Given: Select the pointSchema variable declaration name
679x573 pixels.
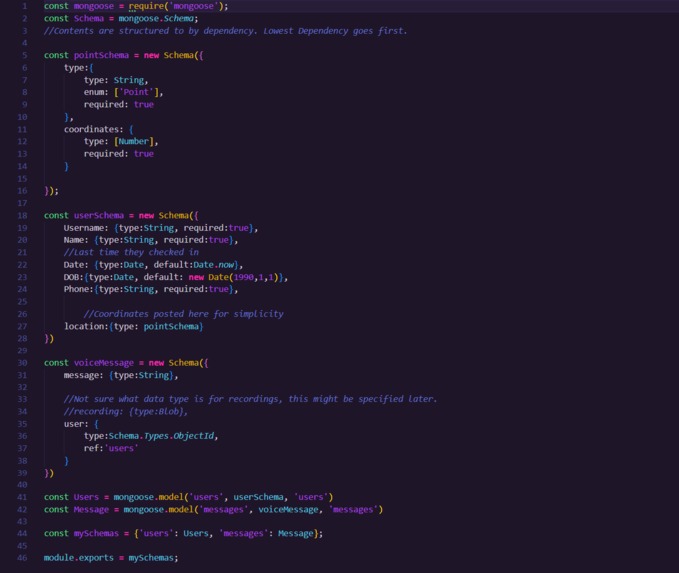Looking at the screenshot, I should pyautogui.click(x=101, y=55).
